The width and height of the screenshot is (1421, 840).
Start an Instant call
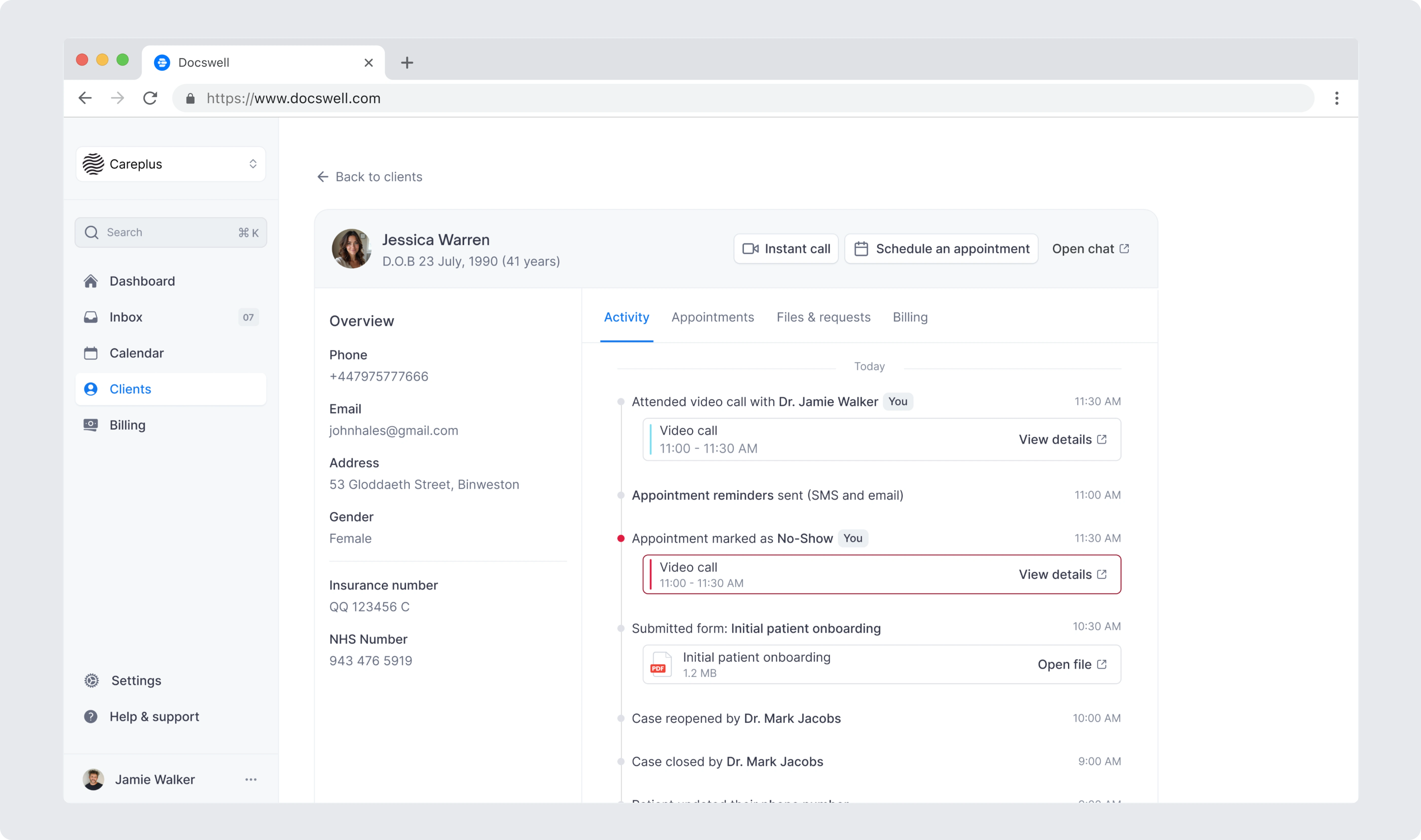pos(786,249)
